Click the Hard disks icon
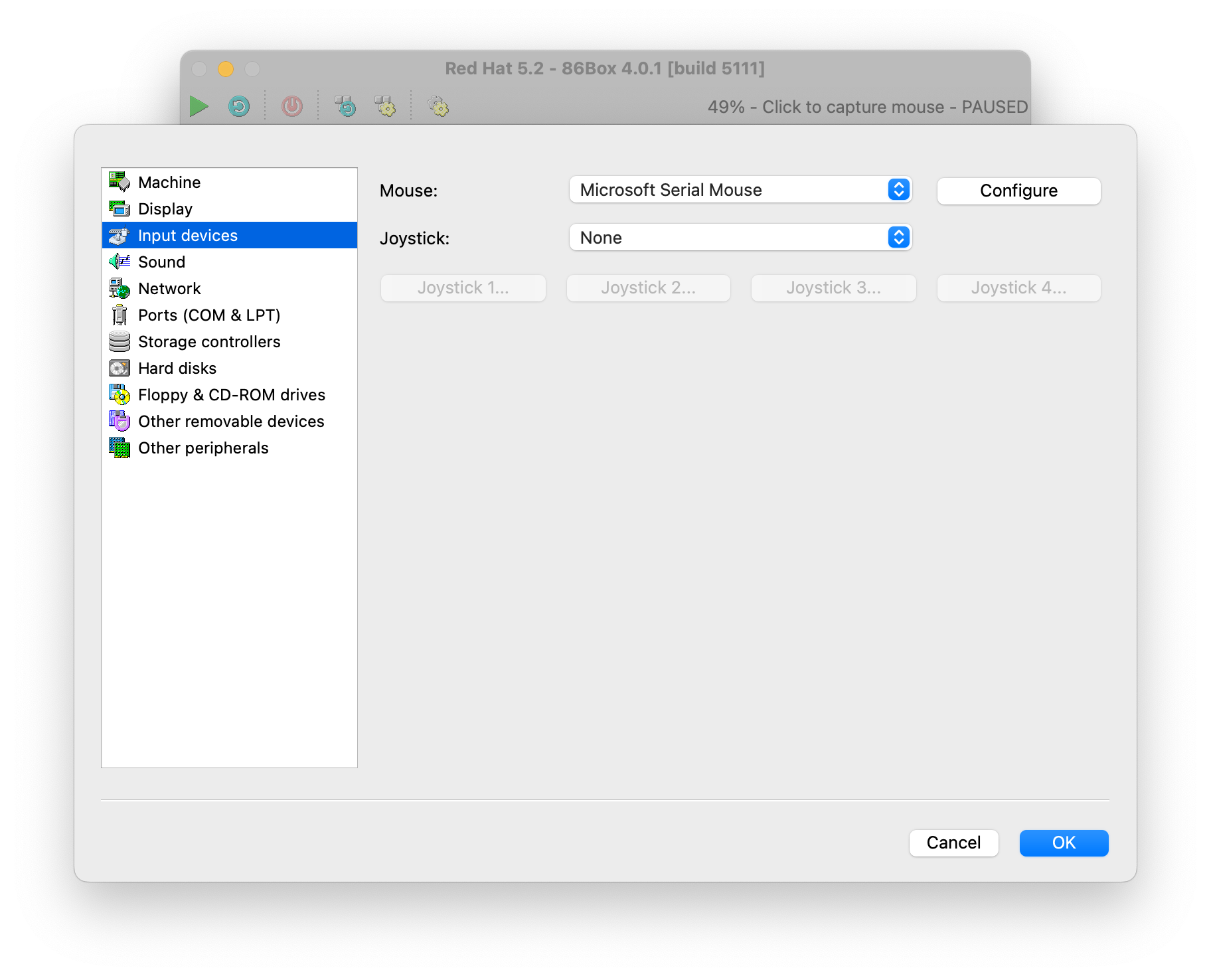The width and height of the screenshot is (1211, 980). coord(120,368)
